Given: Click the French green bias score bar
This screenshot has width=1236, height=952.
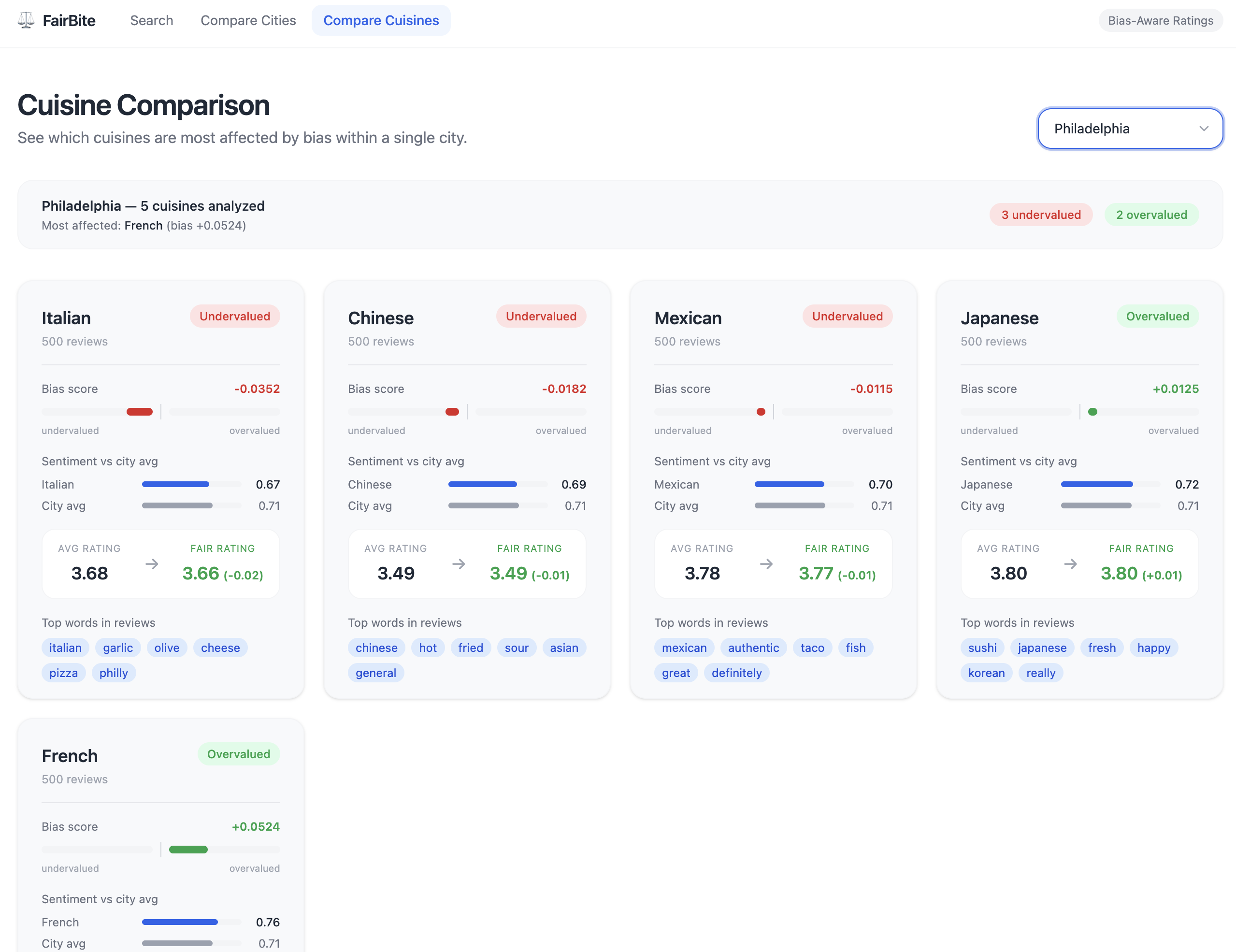Looking at the screenshot, I should click(188, 849).
